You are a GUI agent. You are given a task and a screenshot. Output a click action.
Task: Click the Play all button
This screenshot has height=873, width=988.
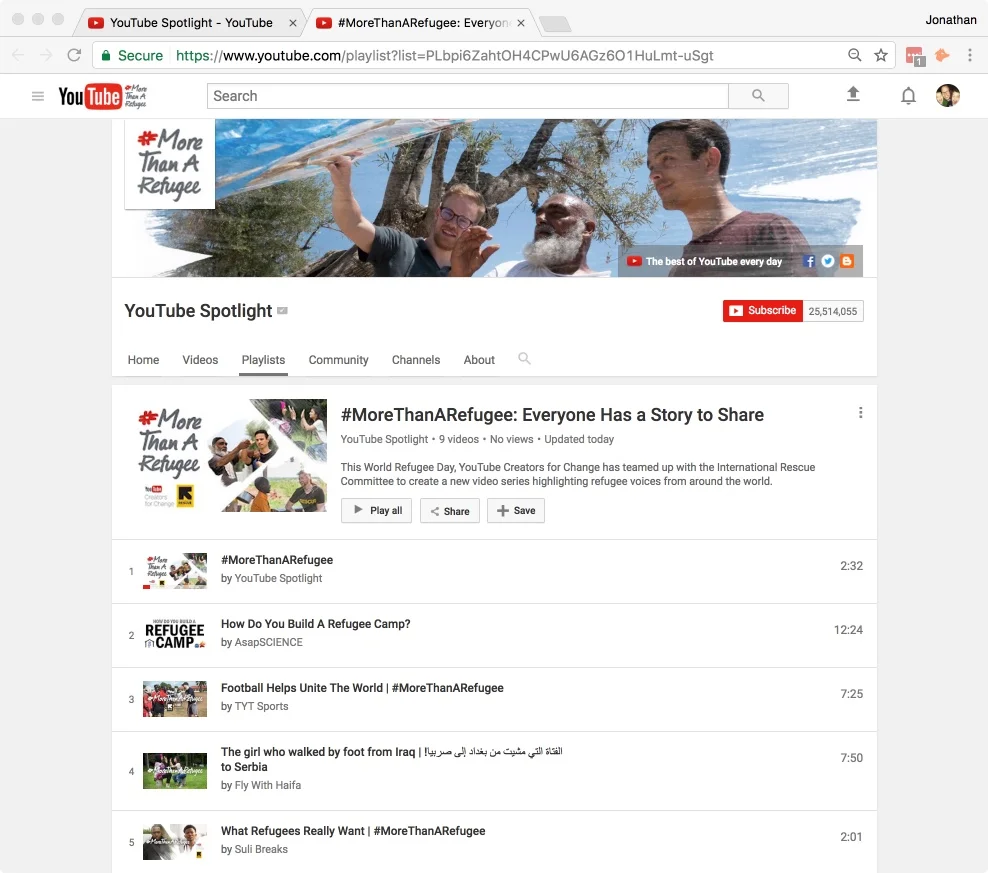(376, 511)
